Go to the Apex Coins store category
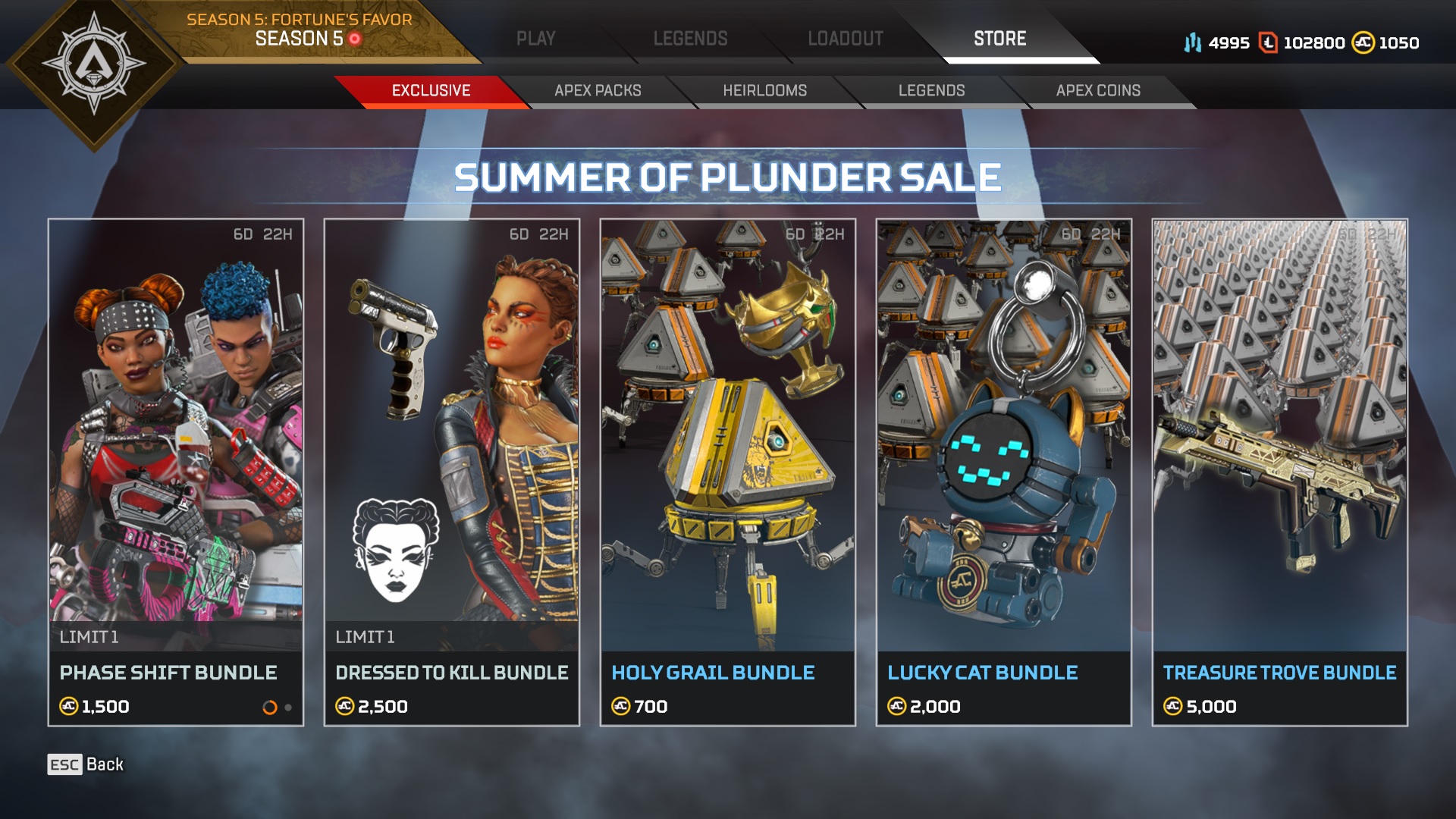The width and height of the screenshot is (1456, 819). (1098, 91)
